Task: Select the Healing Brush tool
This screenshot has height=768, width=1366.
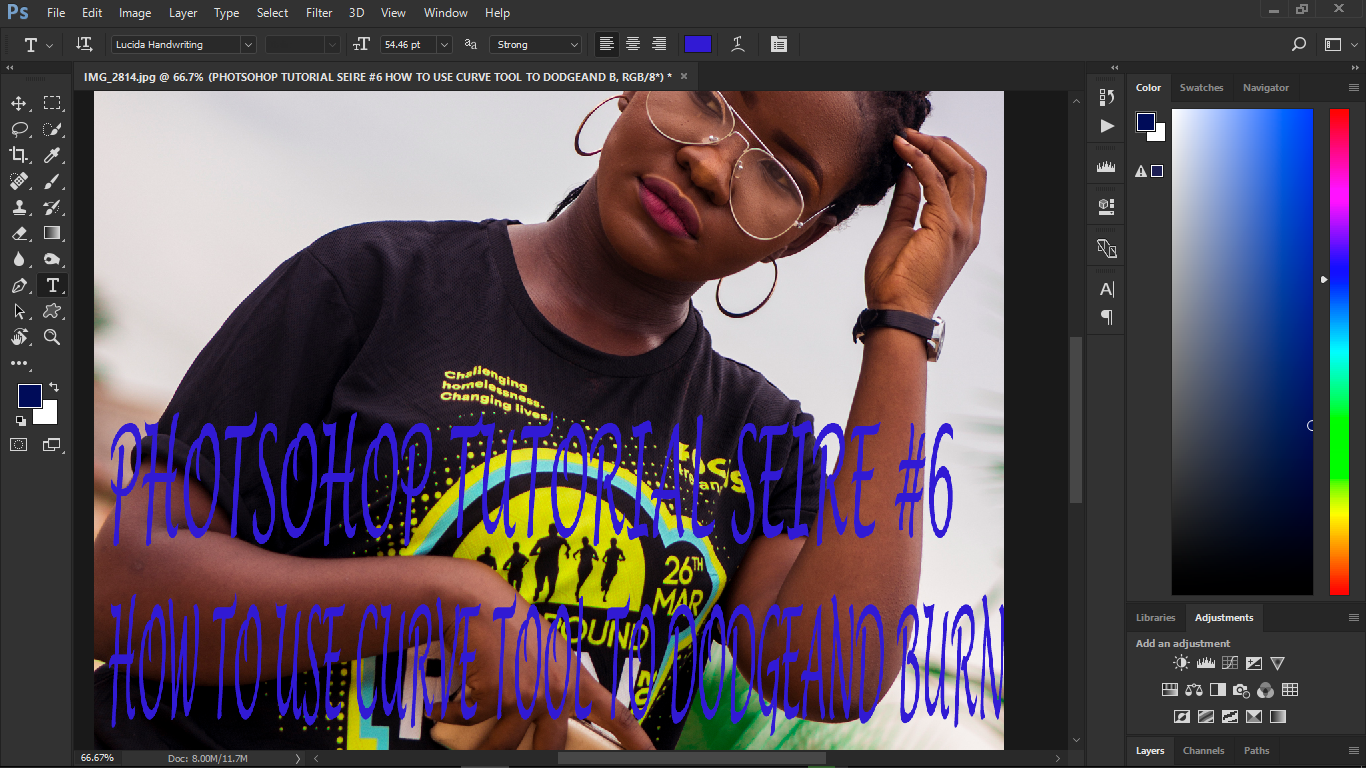Action: (19, 181)
